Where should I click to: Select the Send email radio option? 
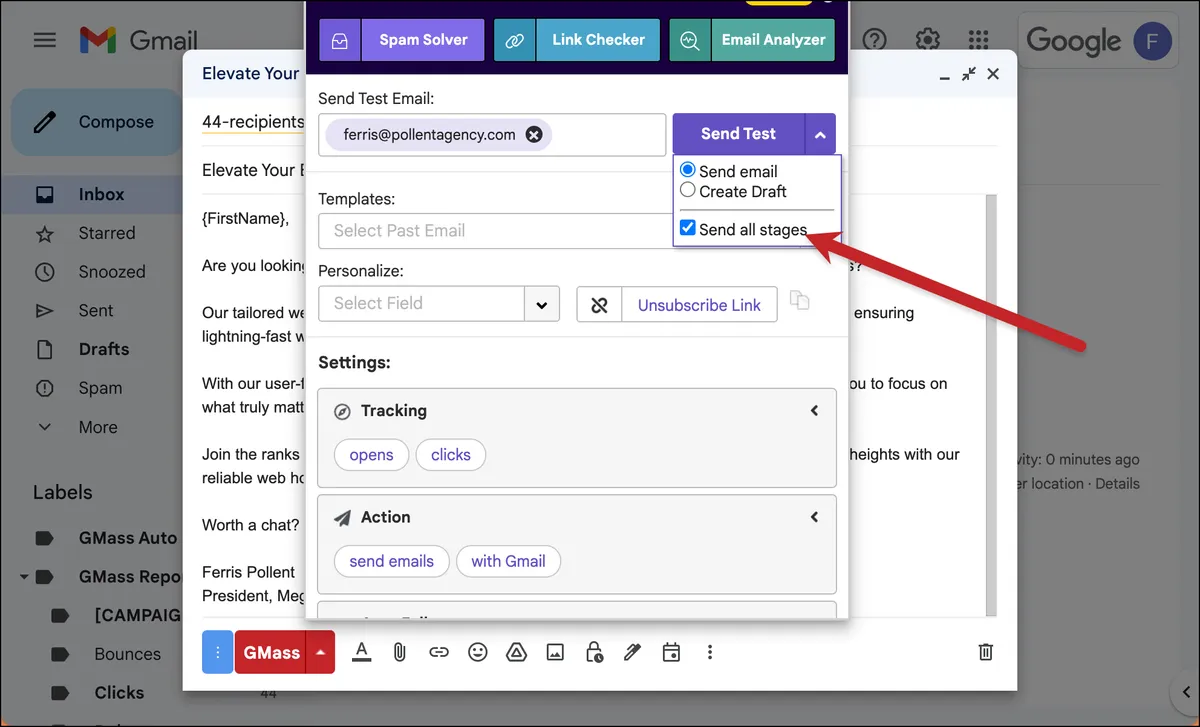point(688,170)
